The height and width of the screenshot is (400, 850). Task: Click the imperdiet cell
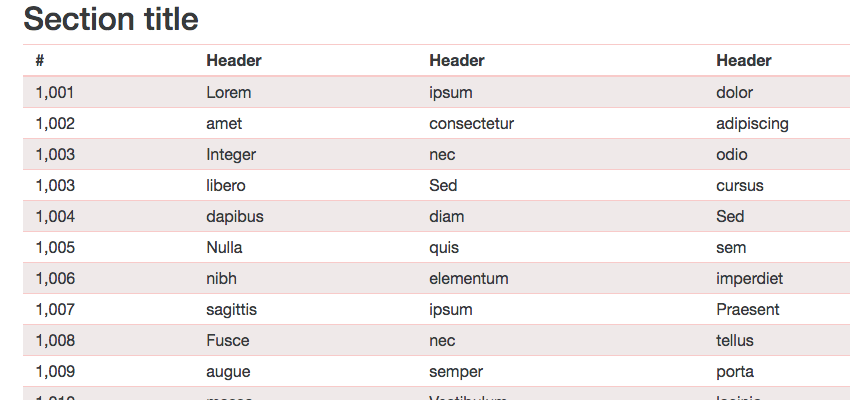(x=750, y=279)
